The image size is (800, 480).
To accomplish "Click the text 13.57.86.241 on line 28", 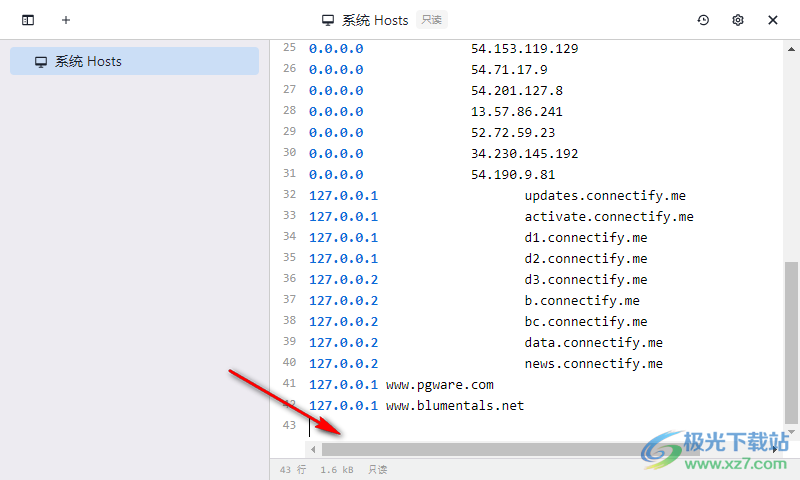I will click(x=517, y=112).
